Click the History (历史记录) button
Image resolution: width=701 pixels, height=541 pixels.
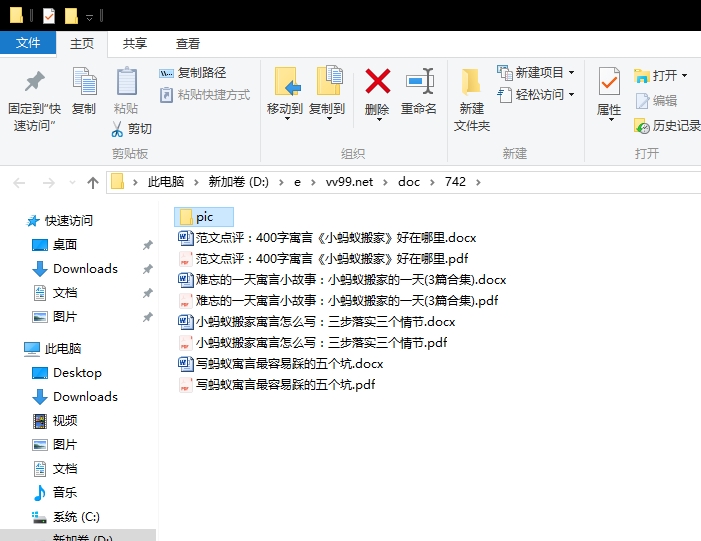[667, 126]
